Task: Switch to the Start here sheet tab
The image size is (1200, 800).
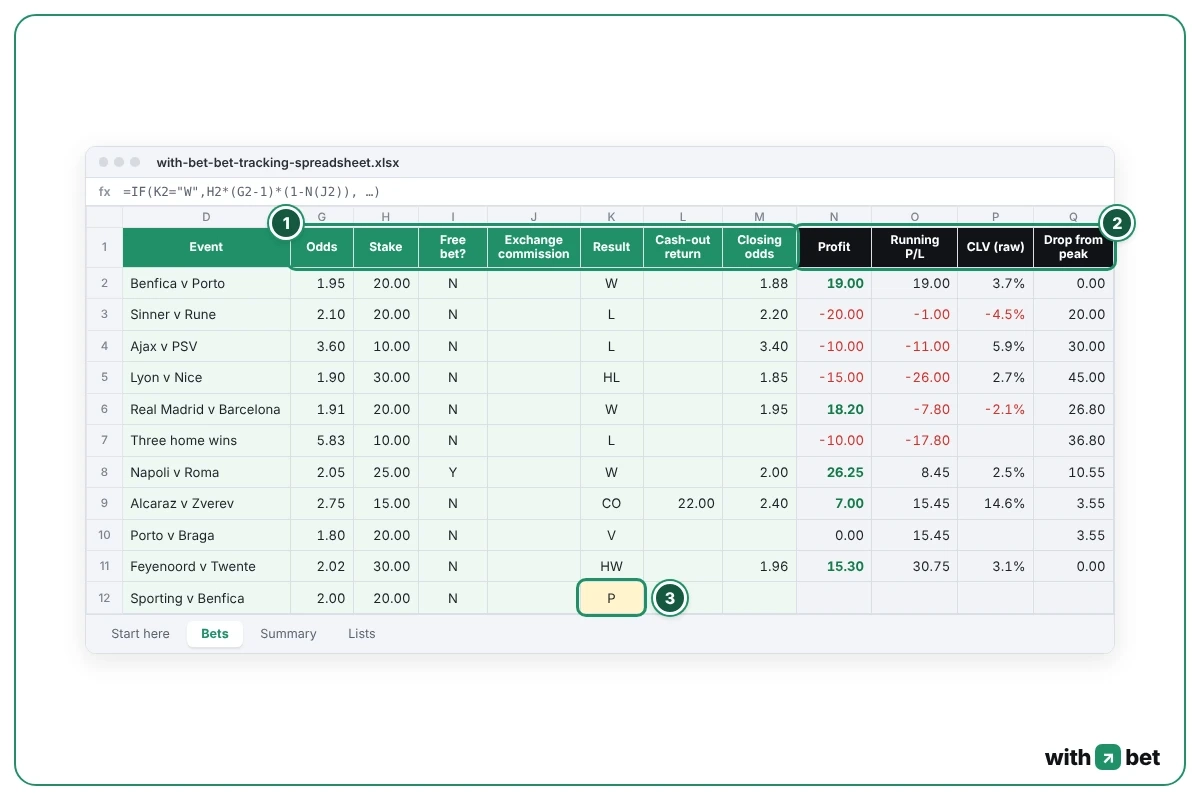Action: coord(140,633)
